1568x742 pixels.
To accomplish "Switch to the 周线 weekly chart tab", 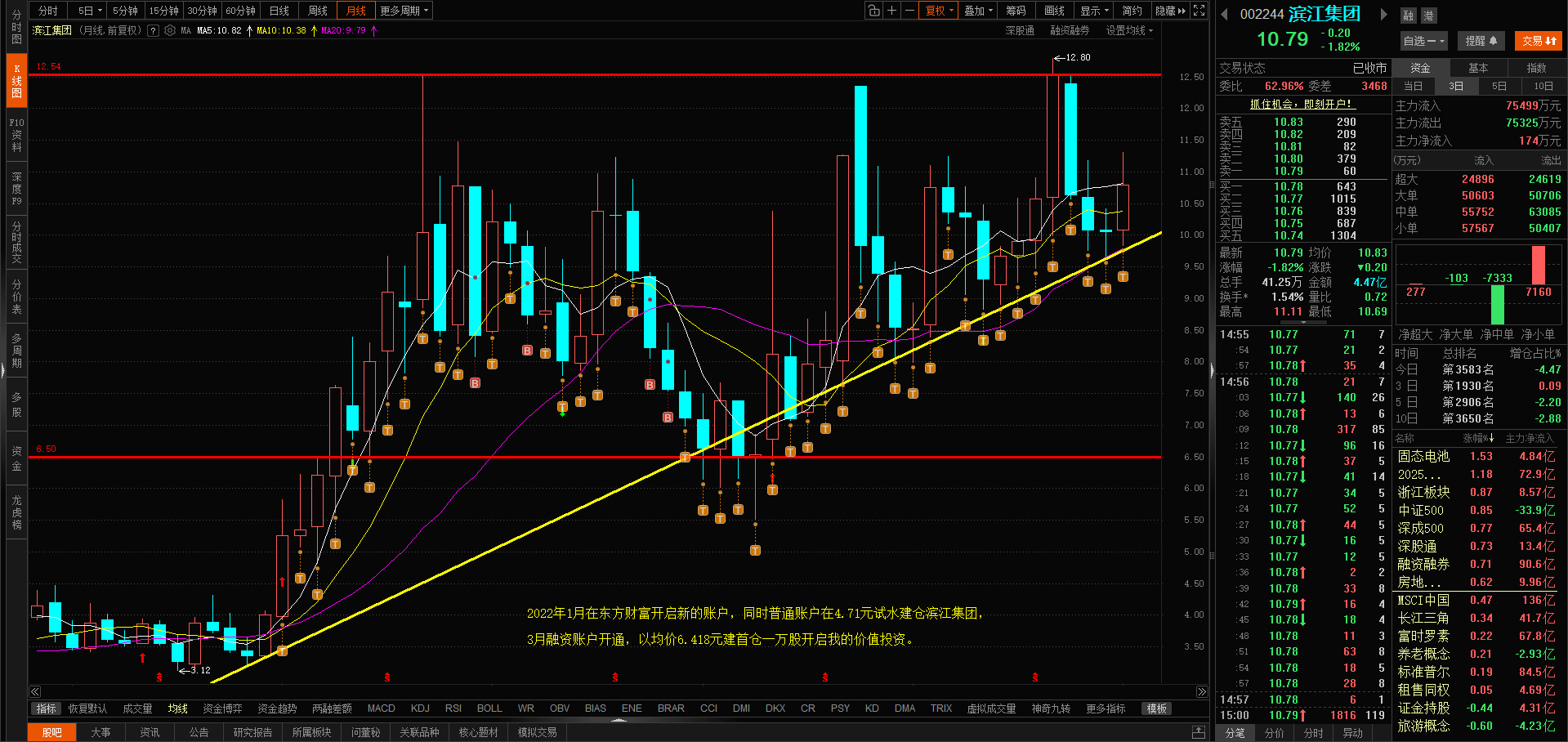I will pyautogui.click(x=318, y=11).
